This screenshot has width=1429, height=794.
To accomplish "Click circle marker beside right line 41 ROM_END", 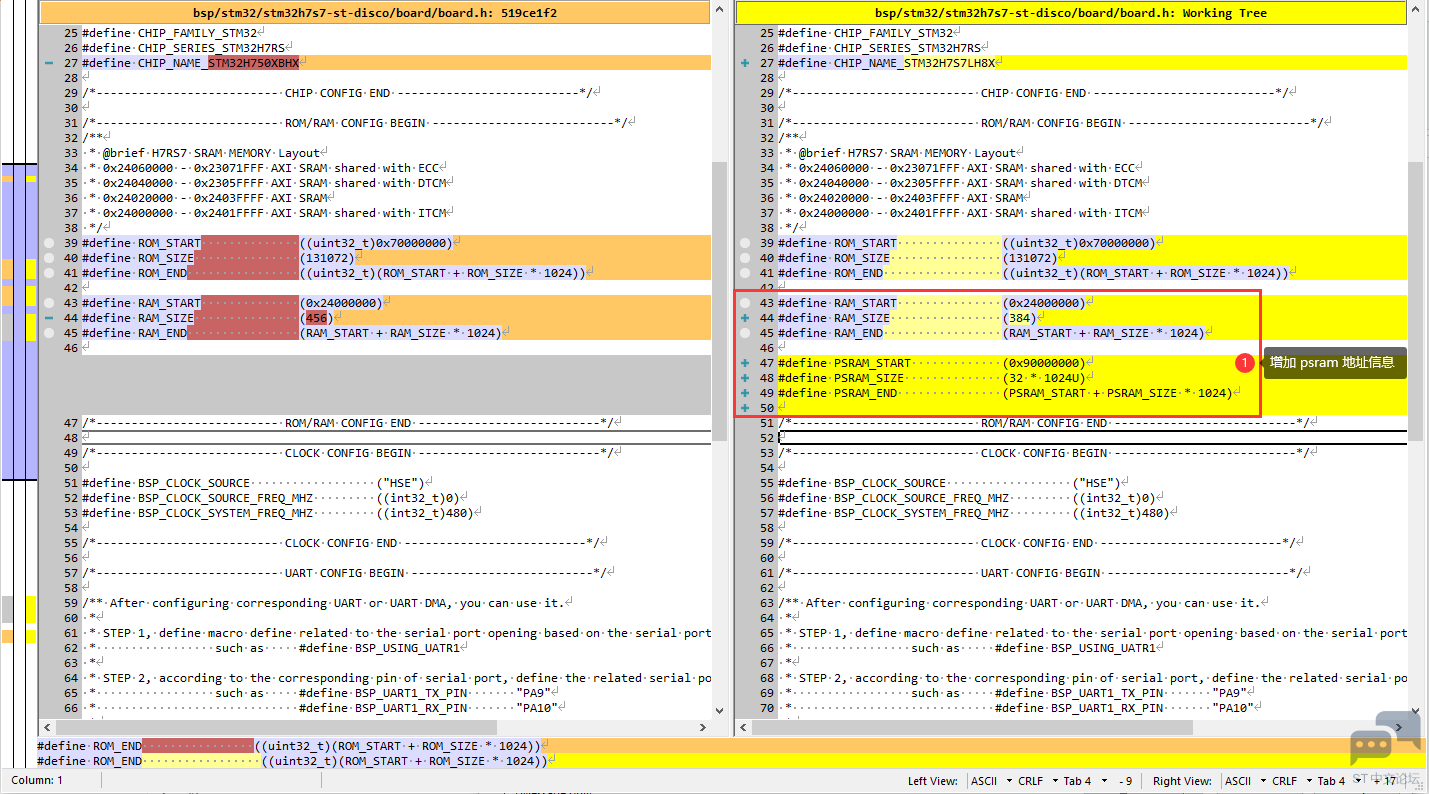I will [x=744, y=273].
